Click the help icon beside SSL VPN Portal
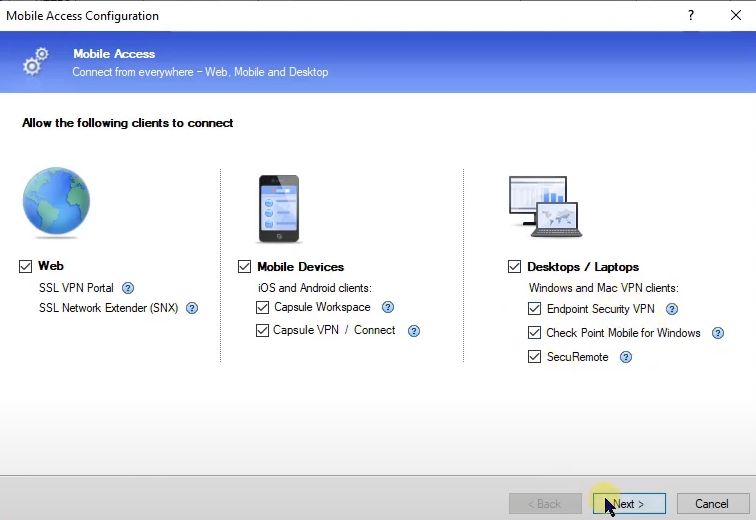 [x=128, y=288]
